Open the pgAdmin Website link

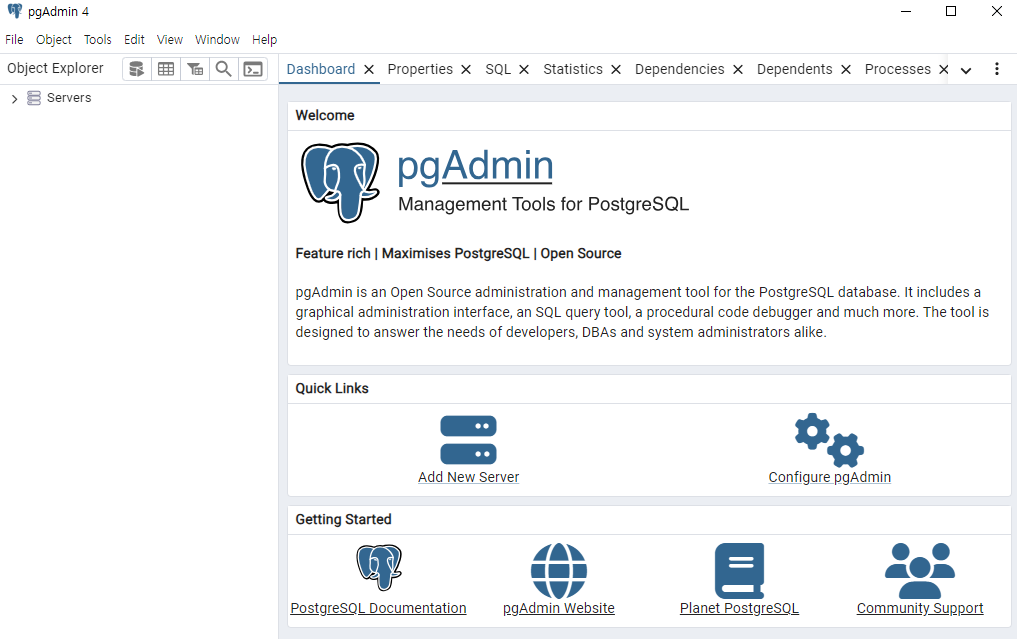558,608
